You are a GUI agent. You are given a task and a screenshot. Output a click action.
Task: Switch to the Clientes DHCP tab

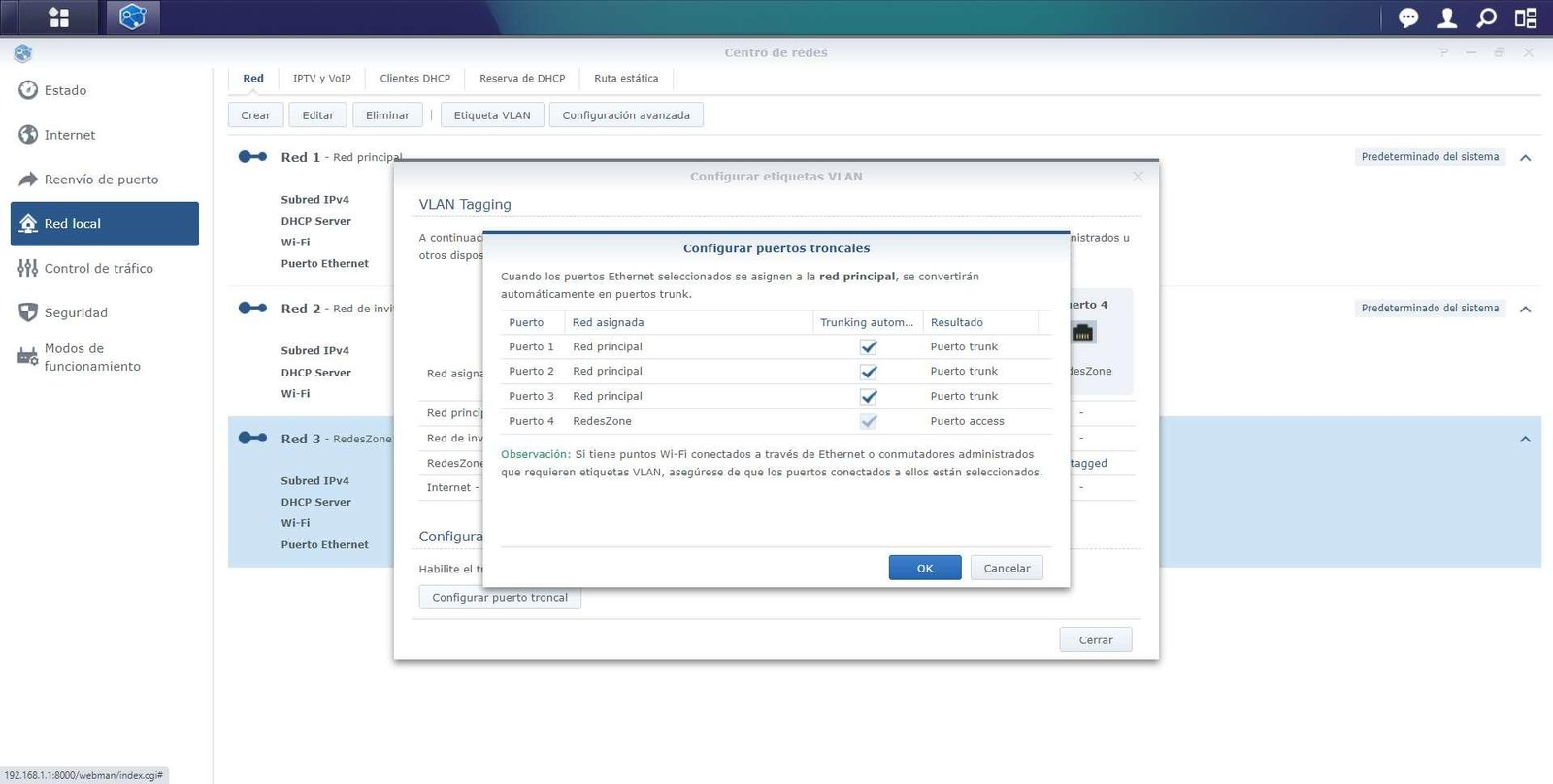(x=415, y=79)
